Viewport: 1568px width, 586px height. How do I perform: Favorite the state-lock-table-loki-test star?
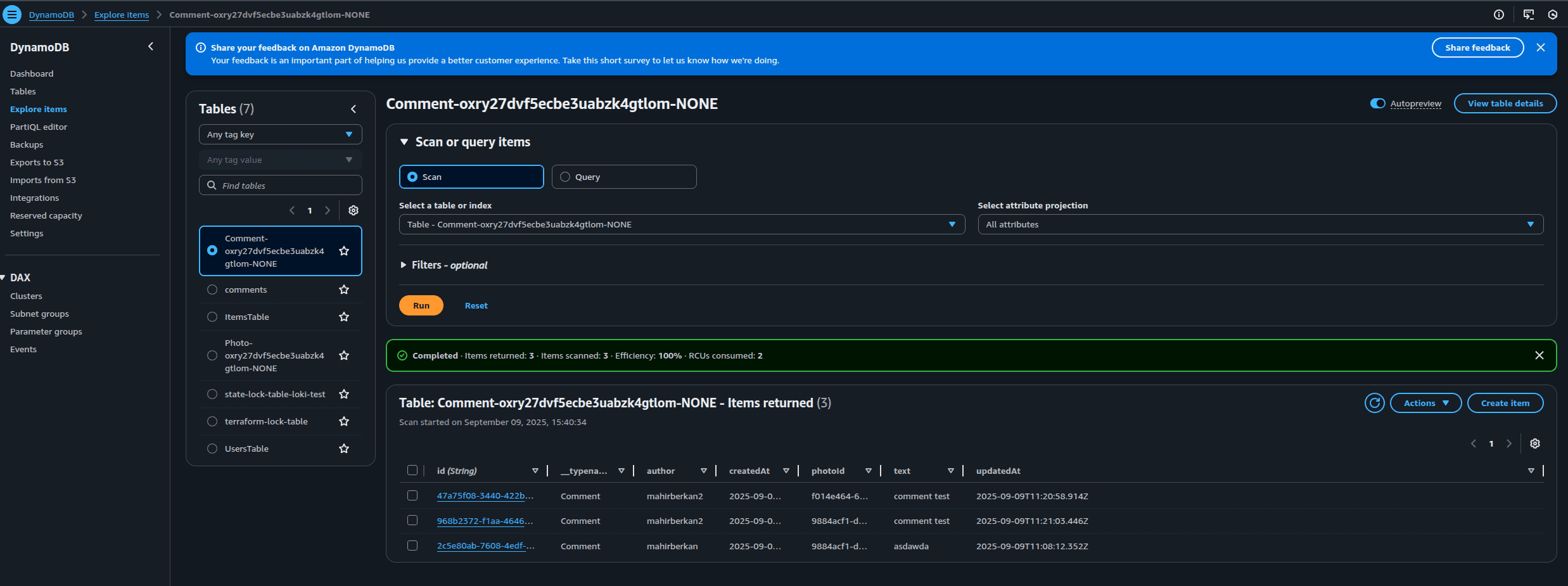(x=344, y=394)
